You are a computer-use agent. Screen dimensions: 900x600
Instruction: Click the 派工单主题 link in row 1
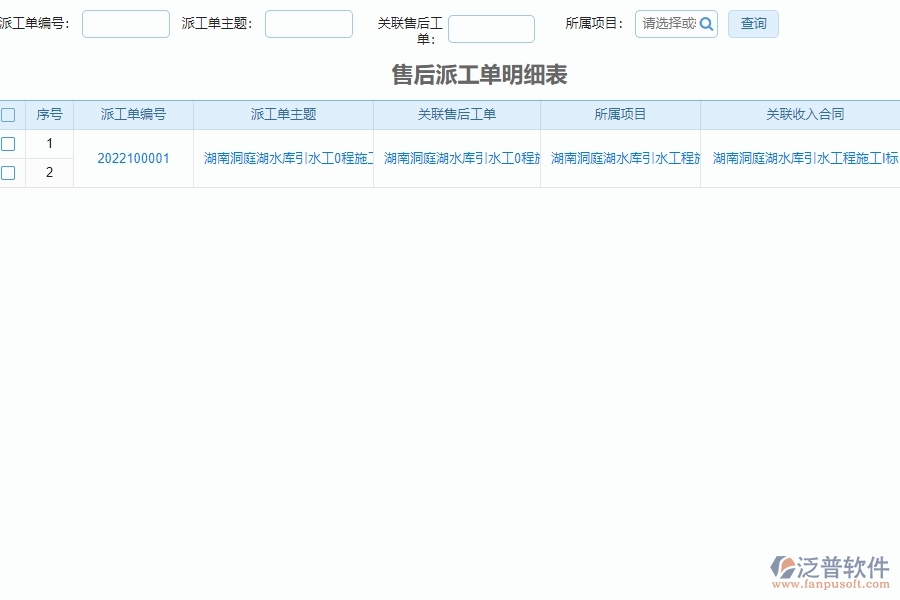(284, 158)
